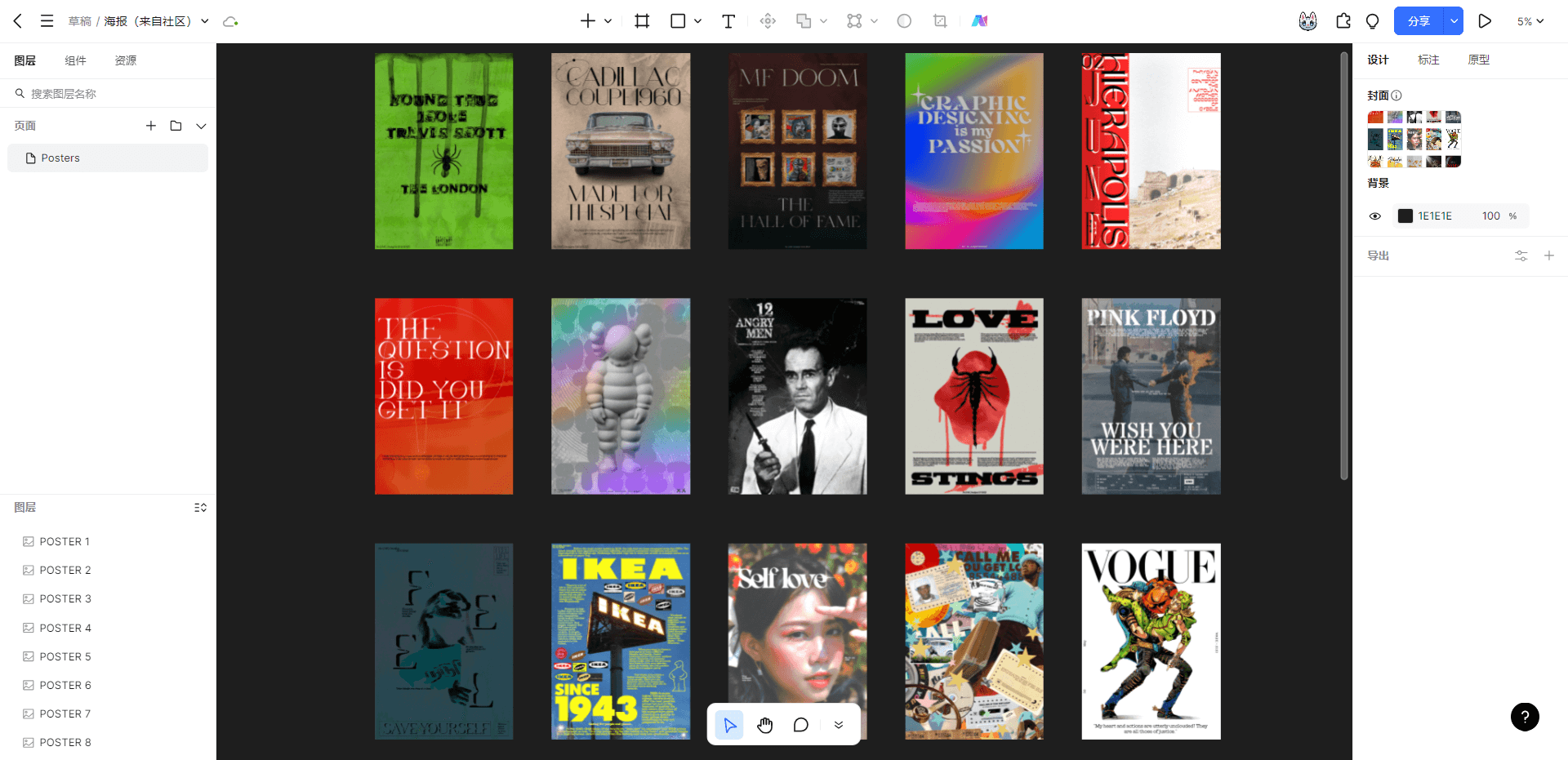Click the 草稿 breadcrumb link
The image size is (1568, 760).
point(80,21)
